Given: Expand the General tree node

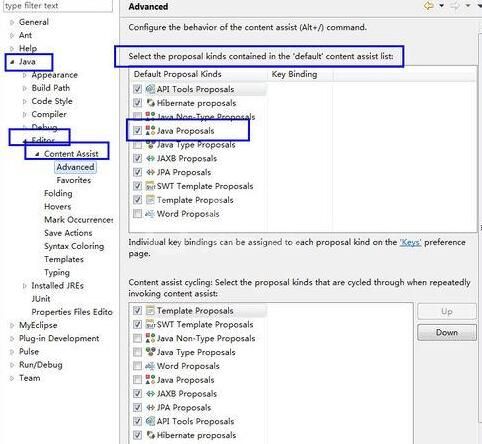Looking at the screenshot, I should point(12,22).
